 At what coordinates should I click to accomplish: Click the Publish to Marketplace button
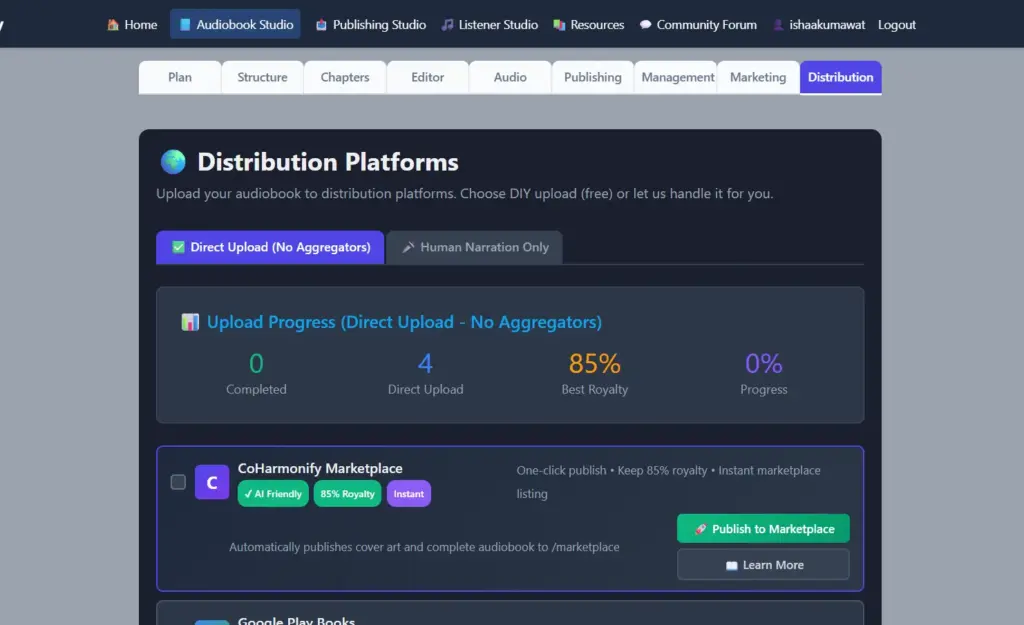763,528
